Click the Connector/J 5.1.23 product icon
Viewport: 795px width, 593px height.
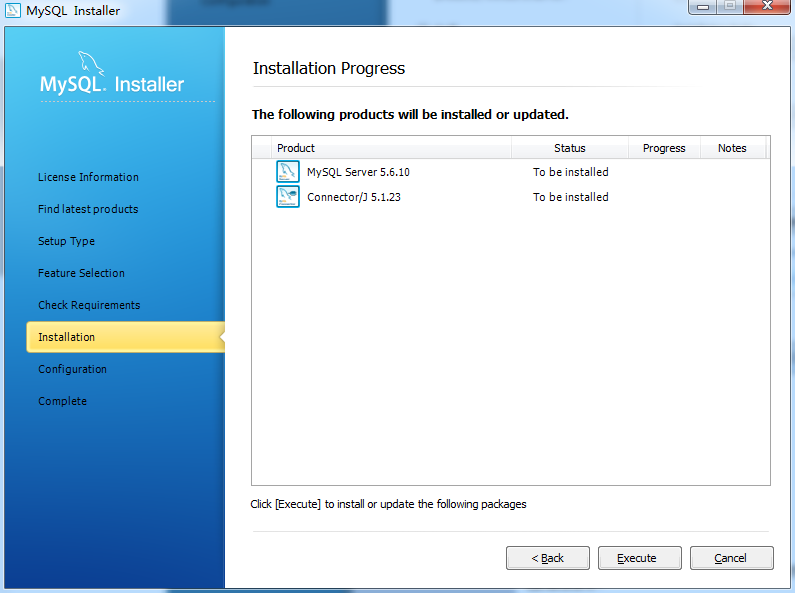pos(287,197)
